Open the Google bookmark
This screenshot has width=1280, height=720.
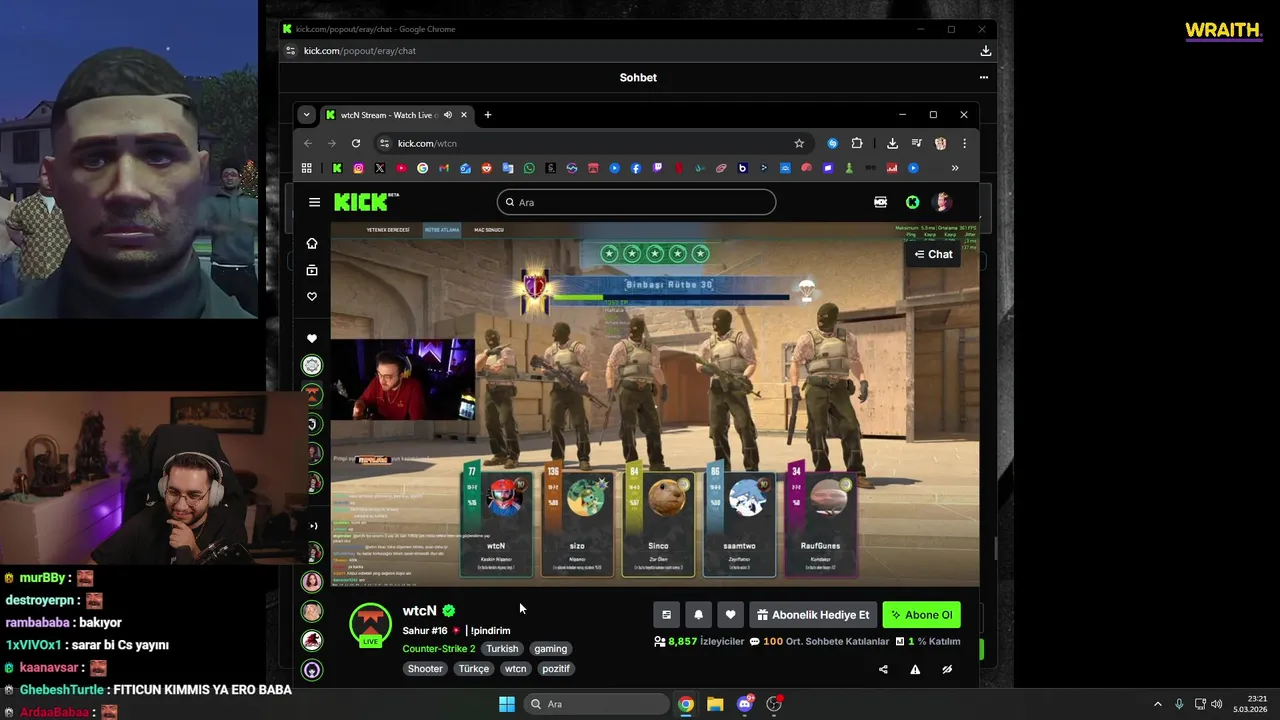pos(422,168)
